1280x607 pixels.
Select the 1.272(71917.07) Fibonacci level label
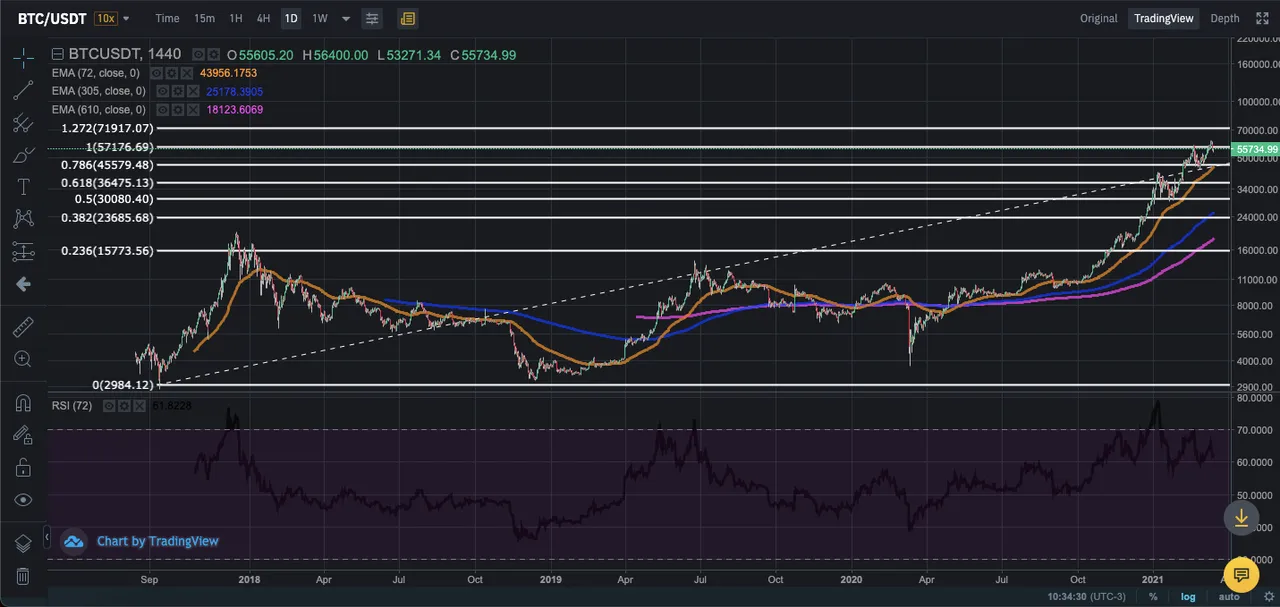click(x=107, y=129)
